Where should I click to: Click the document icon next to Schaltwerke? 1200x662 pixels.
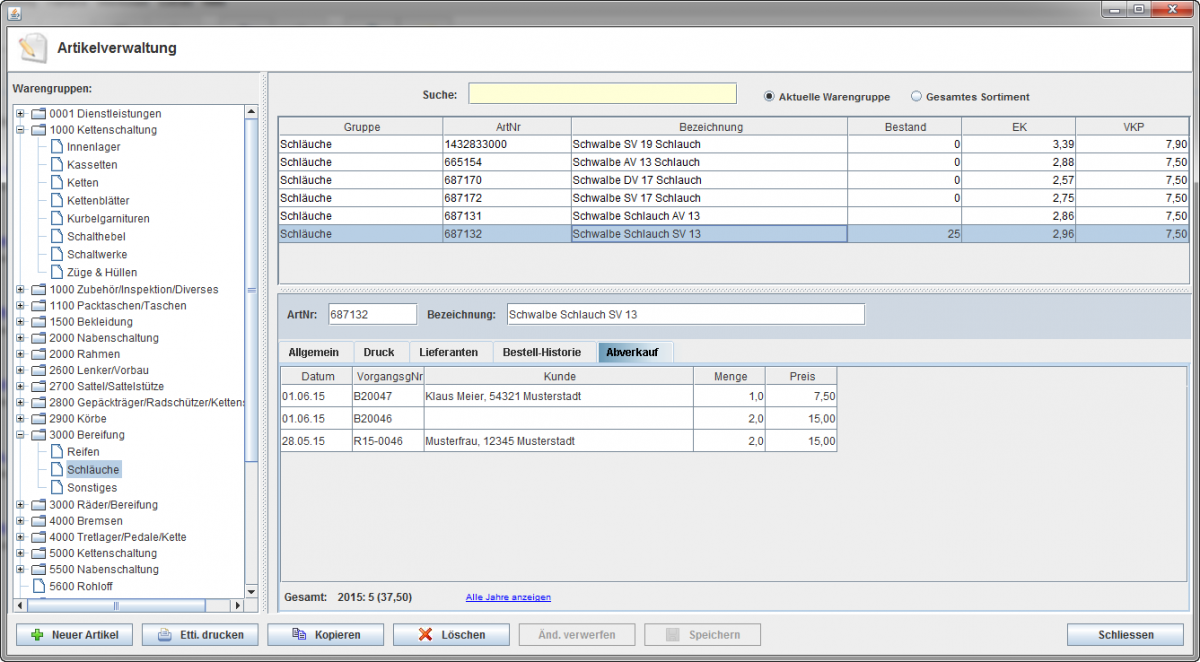57,255
